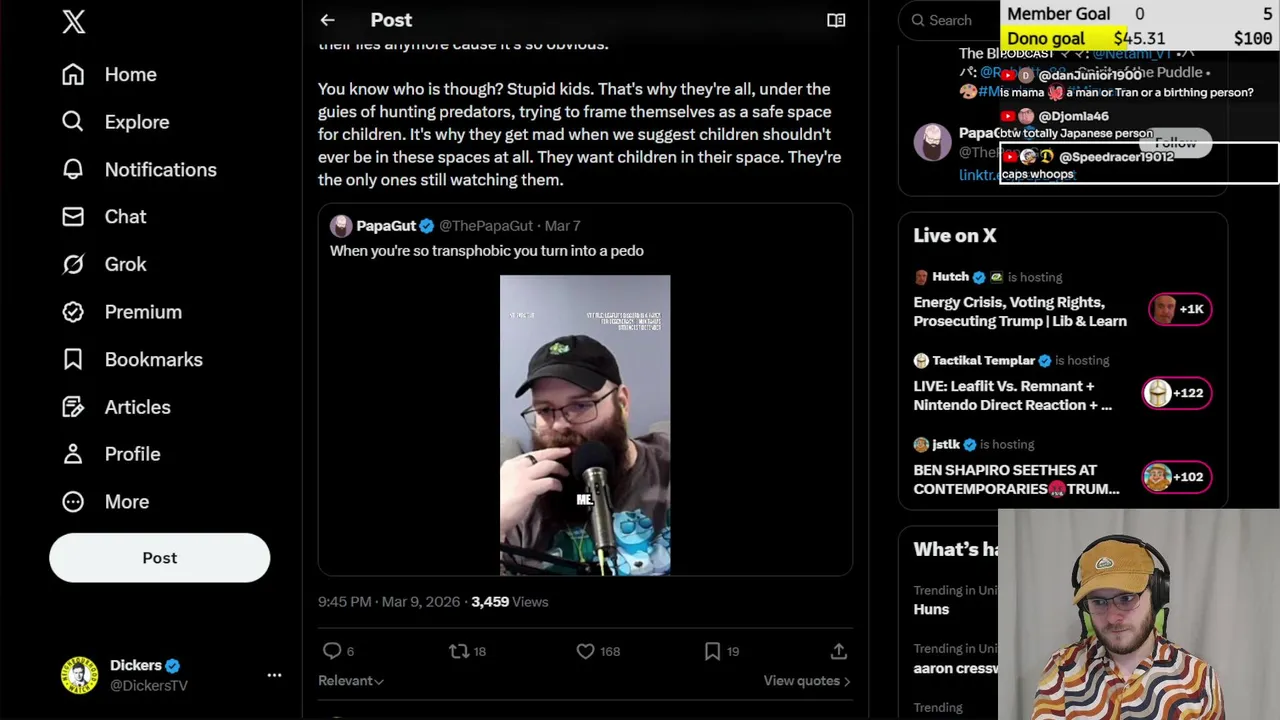Join Hutch's live space +1K button
This screenshot has width=1280, height=720.
tap(1180, 310)
